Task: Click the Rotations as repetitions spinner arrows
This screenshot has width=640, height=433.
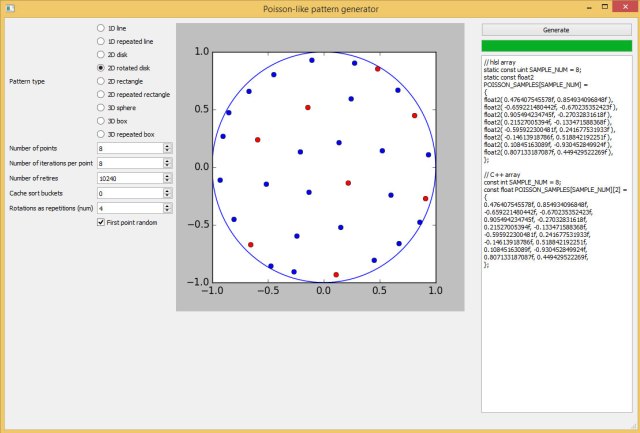Action: click(167, 208)
